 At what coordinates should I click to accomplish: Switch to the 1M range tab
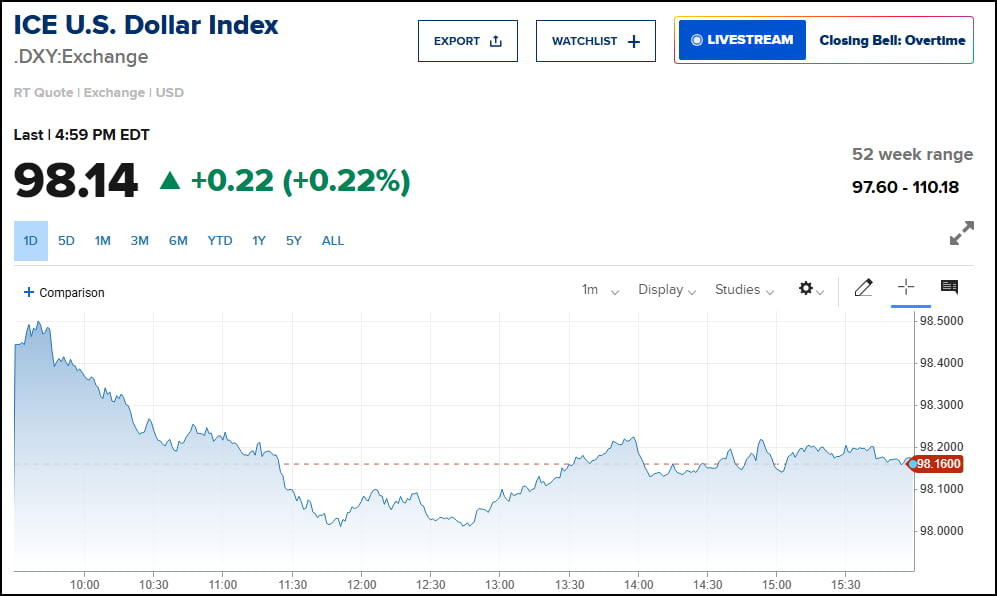tap(102, 240)
